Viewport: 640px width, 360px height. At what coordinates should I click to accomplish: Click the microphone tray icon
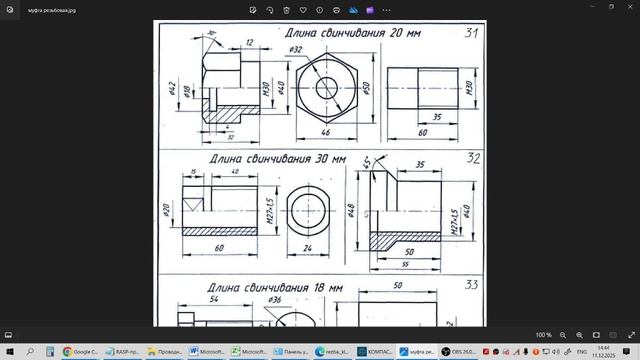pyautogui.click(x=526, y=352)
